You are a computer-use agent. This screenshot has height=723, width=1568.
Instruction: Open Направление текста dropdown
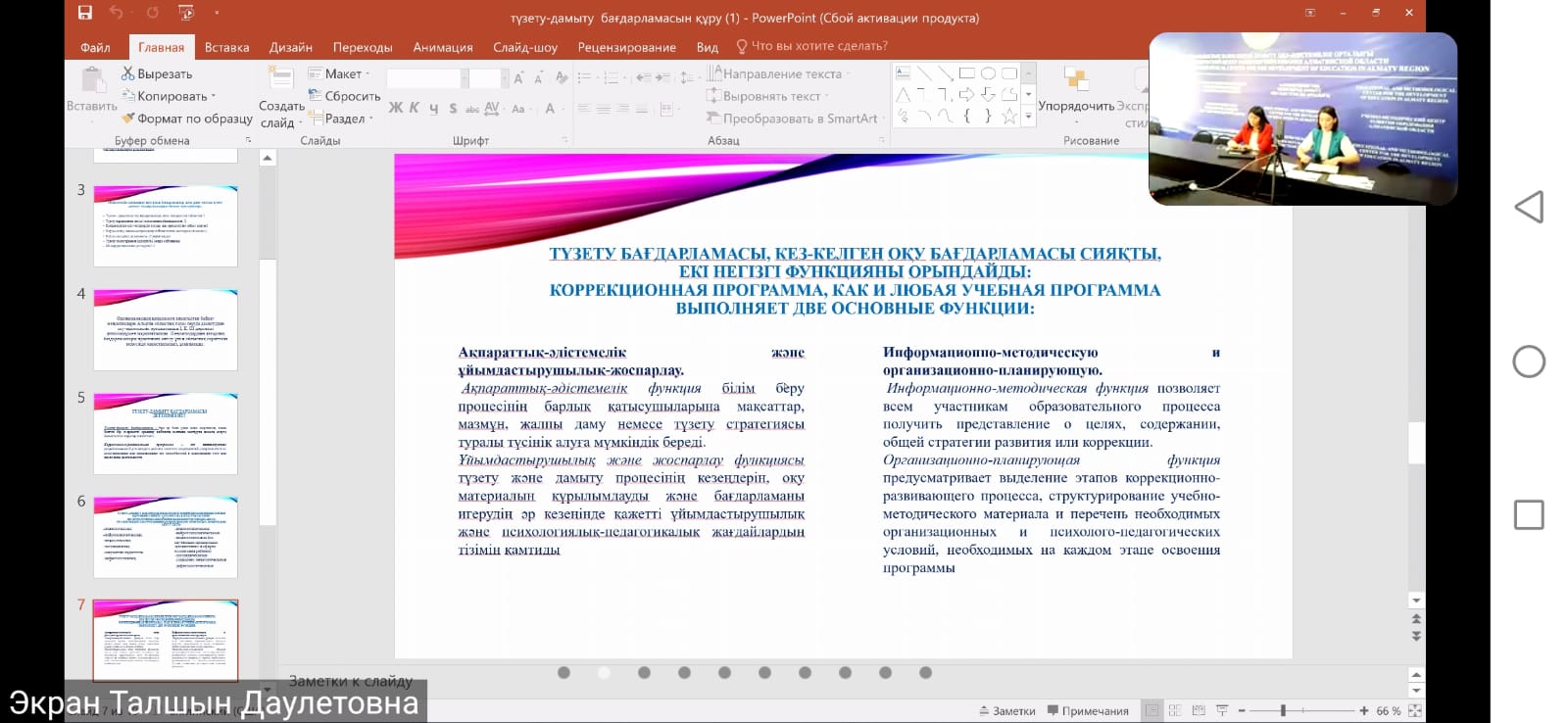(778, 73)
